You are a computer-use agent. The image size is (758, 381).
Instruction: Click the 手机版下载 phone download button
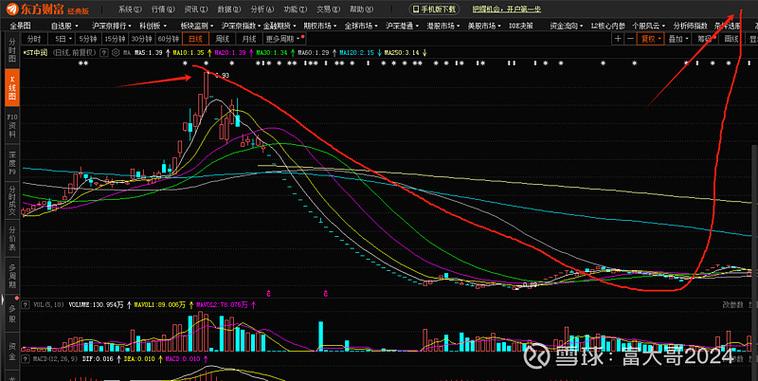[434, 9]
